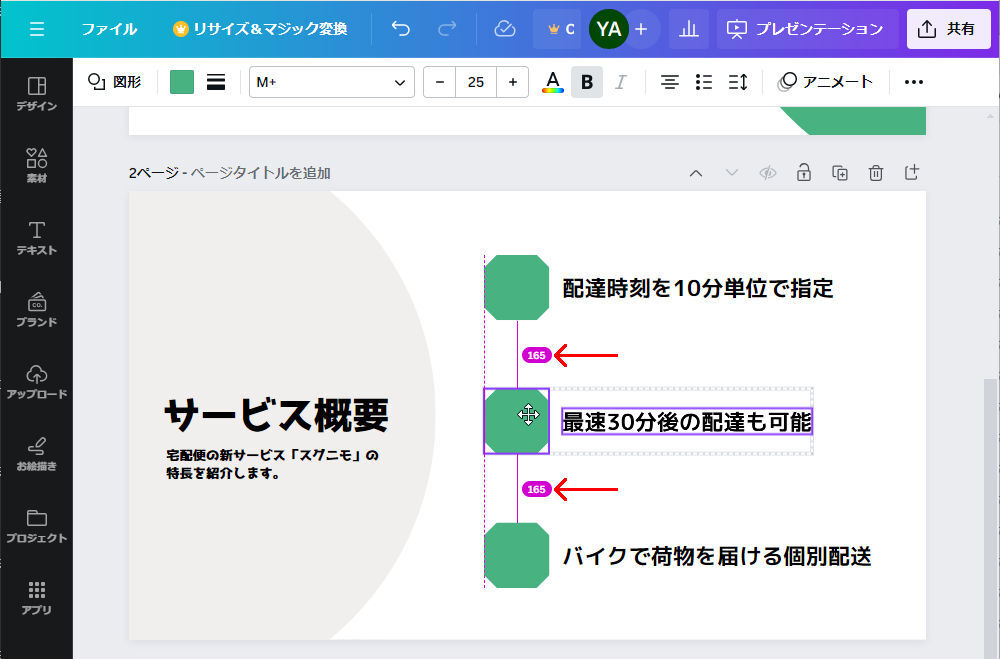Open border style line options
The image size is (1000, 659).
click(x=216, y=82)
